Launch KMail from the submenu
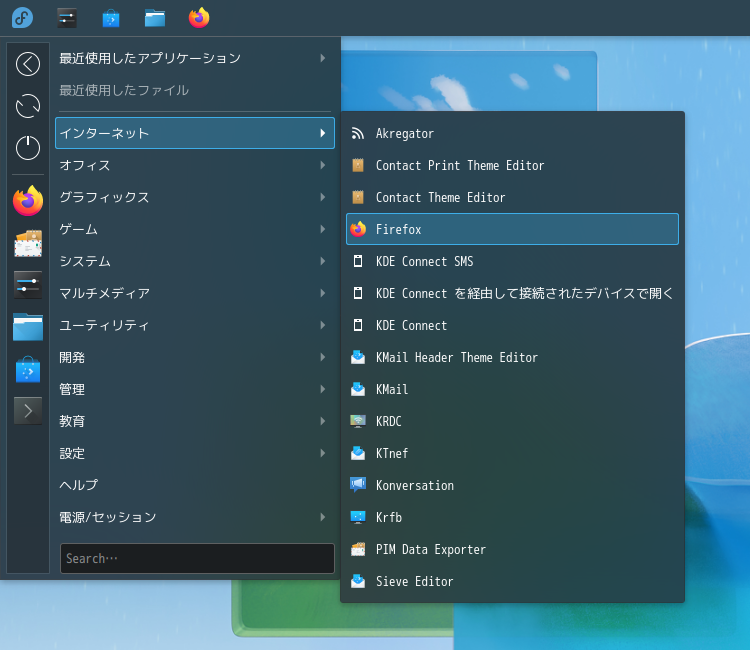 512,389
